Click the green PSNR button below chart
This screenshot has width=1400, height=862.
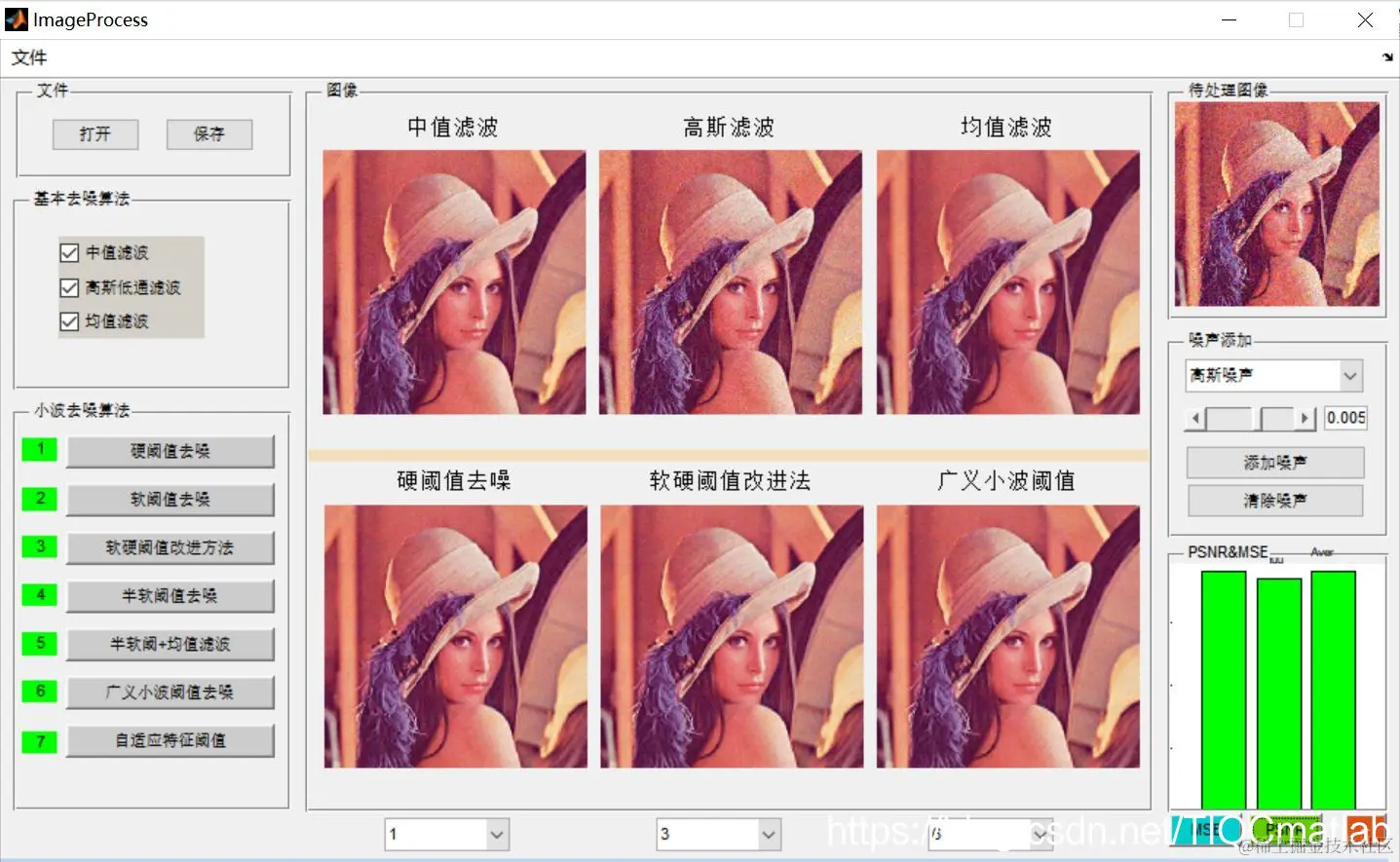tap(1284, 829)
